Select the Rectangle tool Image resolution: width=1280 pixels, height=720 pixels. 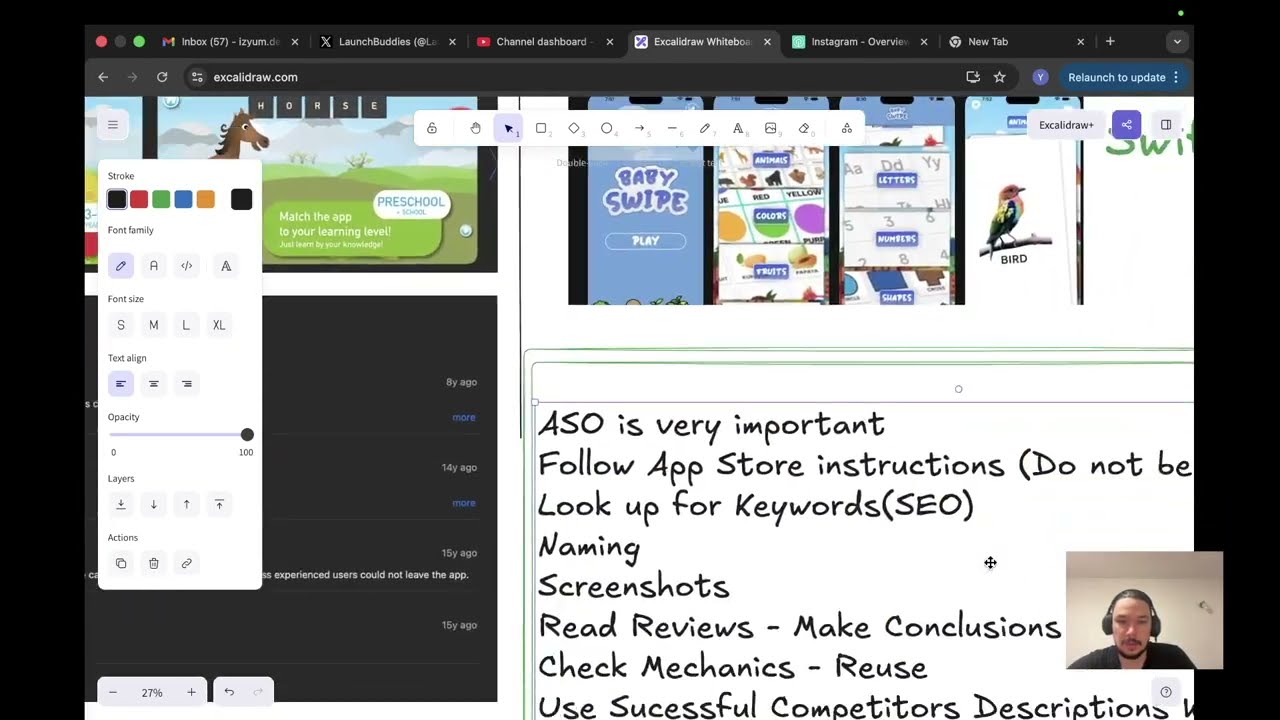[x=541, y=128]
